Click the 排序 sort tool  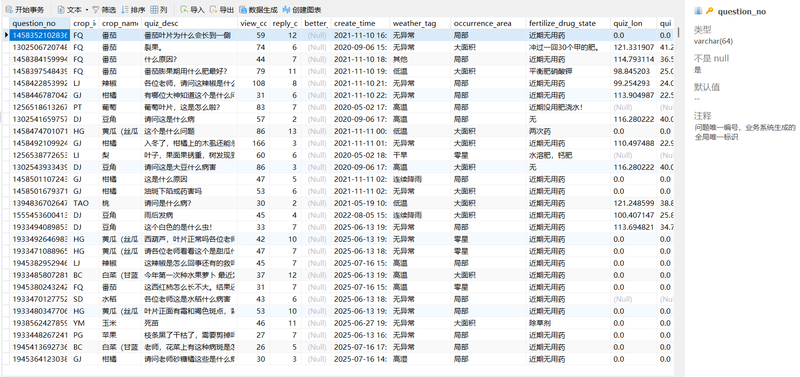coord(133,10)
